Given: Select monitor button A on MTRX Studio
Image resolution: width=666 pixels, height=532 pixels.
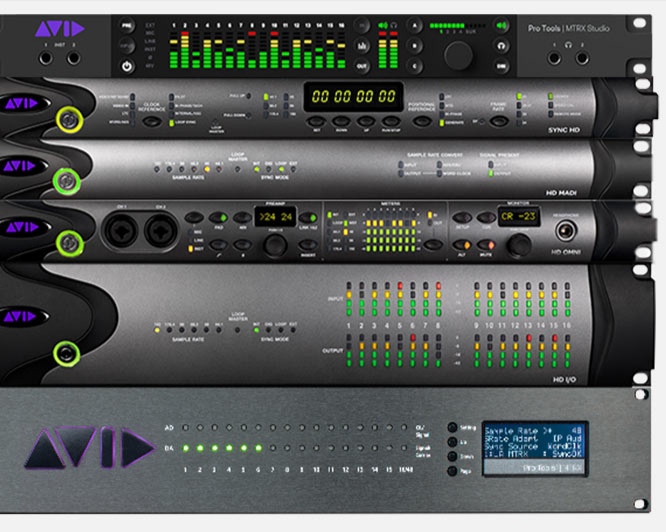Looking at the screenshot, I should (415, 25).
